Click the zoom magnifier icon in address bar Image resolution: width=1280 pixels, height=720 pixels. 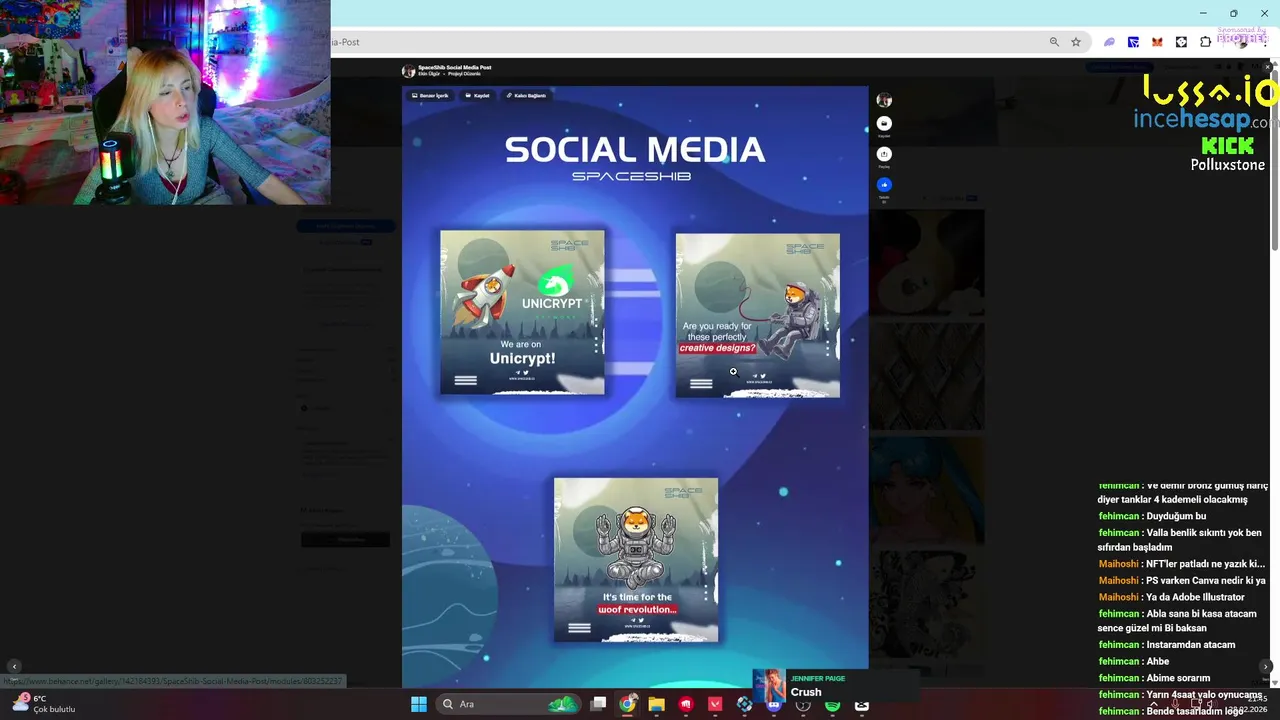[1054, 42]
